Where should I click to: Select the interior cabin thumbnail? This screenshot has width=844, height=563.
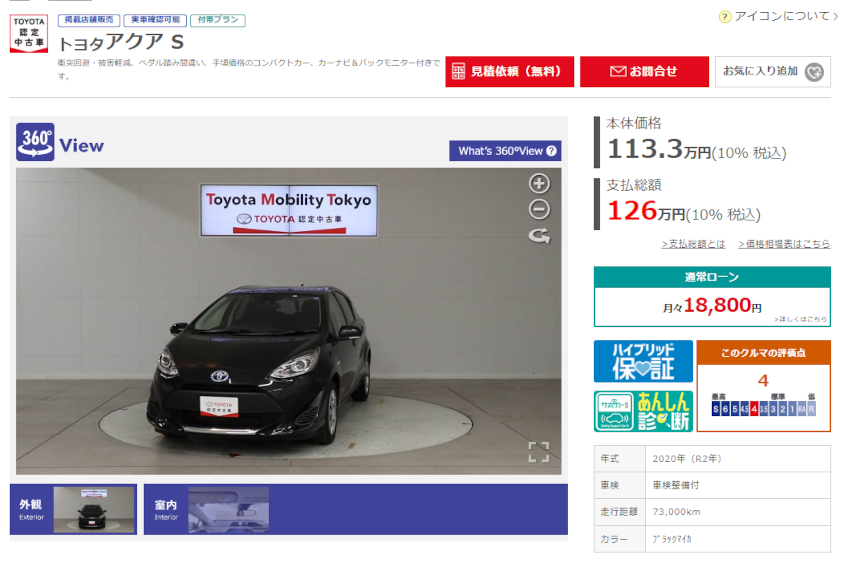coord(228,509)
